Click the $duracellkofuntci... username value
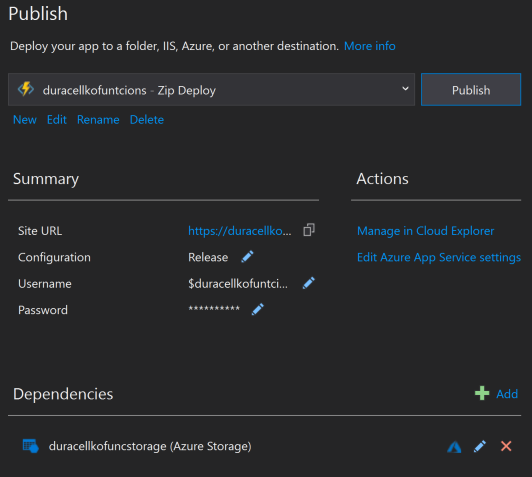The image size is (532, 477). 238,283
